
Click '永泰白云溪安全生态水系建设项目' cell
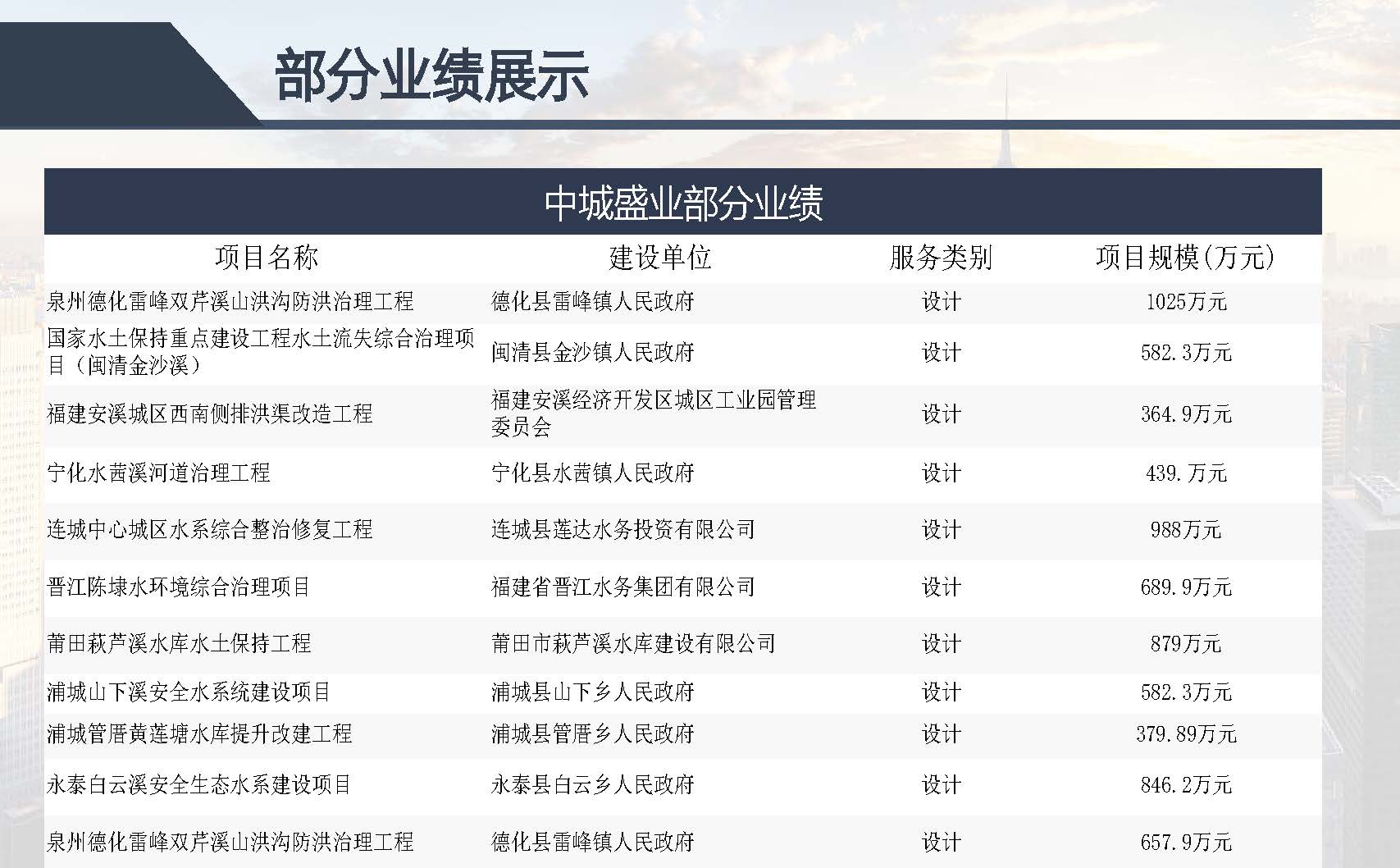click(x=199, y=785)
